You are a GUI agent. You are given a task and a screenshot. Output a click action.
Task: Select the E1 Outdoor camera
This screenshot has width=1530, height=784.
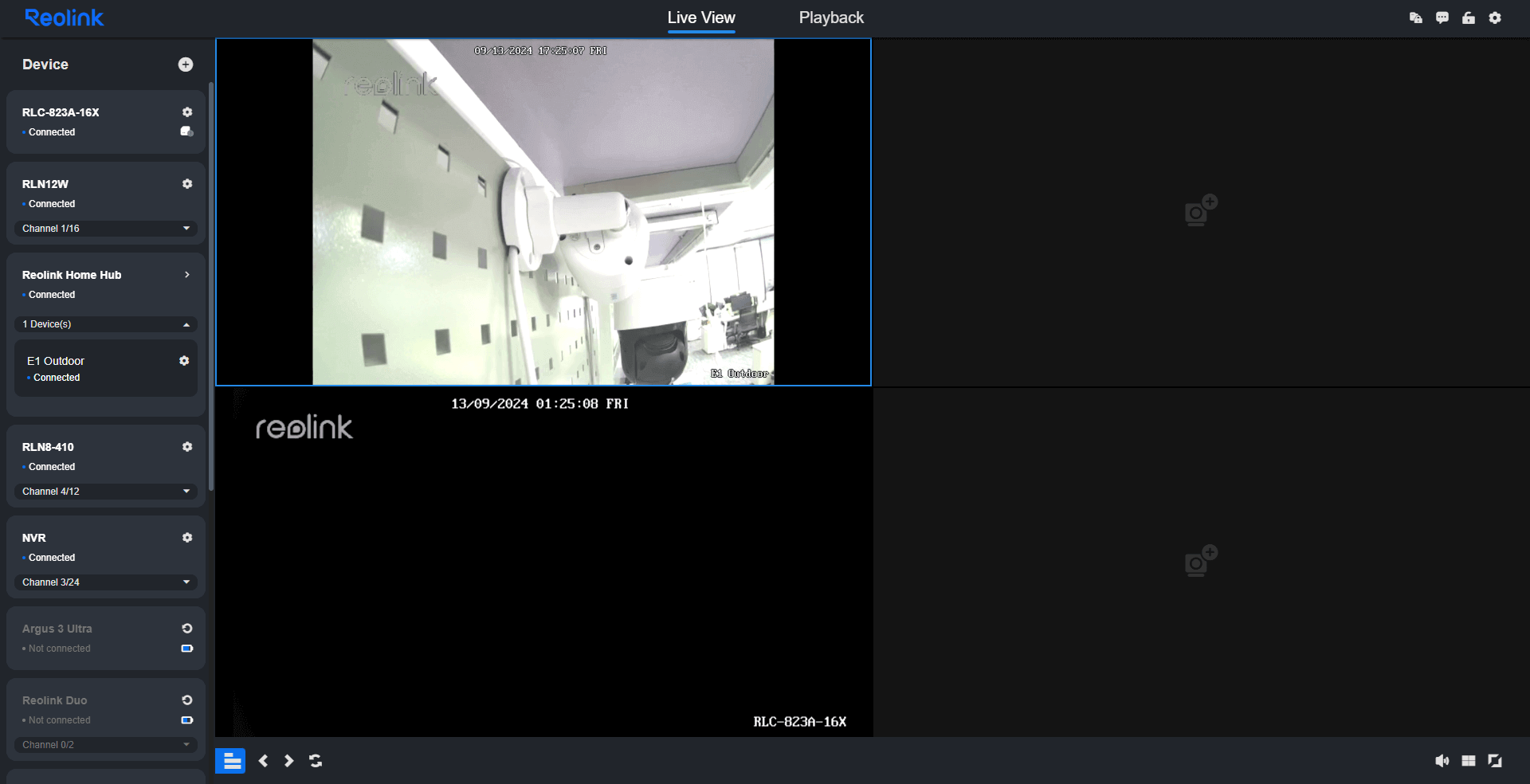point(56,361)
